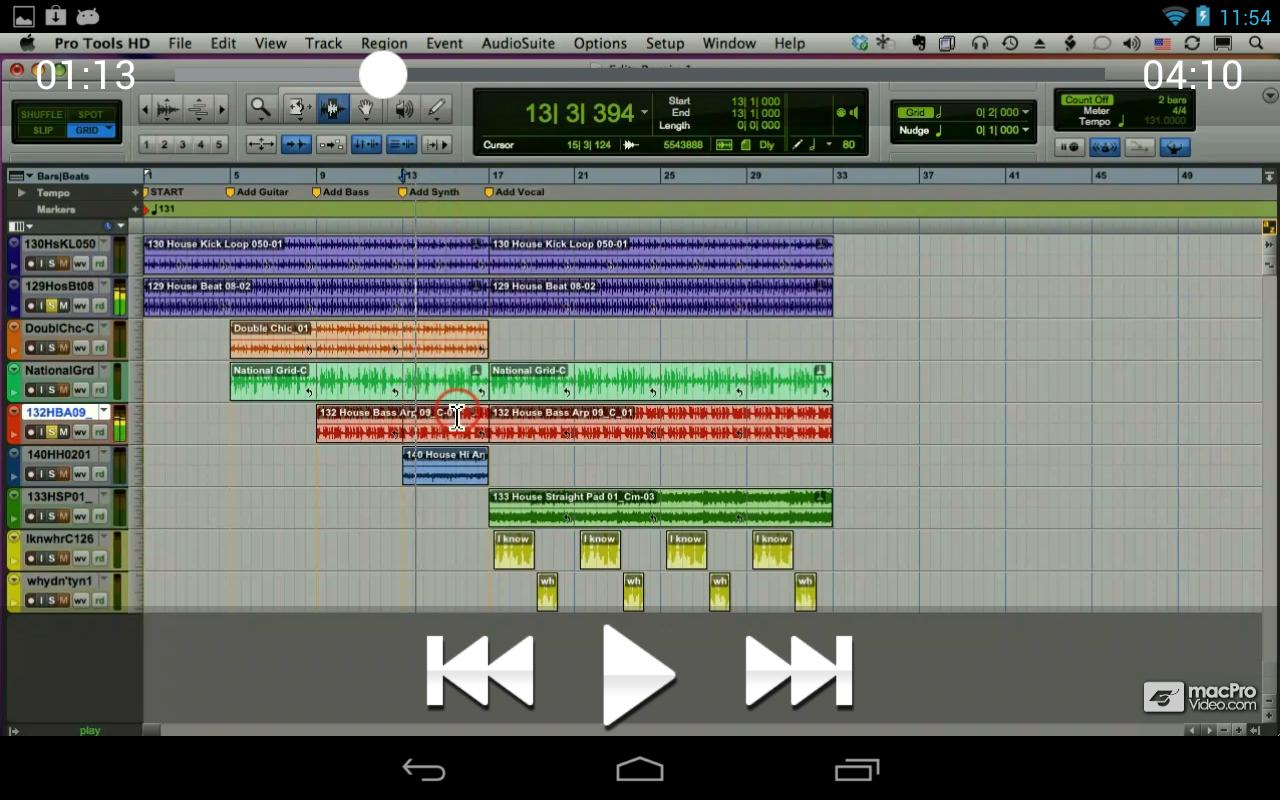
Task: Open the Setup menu
Action: (665, 43)
